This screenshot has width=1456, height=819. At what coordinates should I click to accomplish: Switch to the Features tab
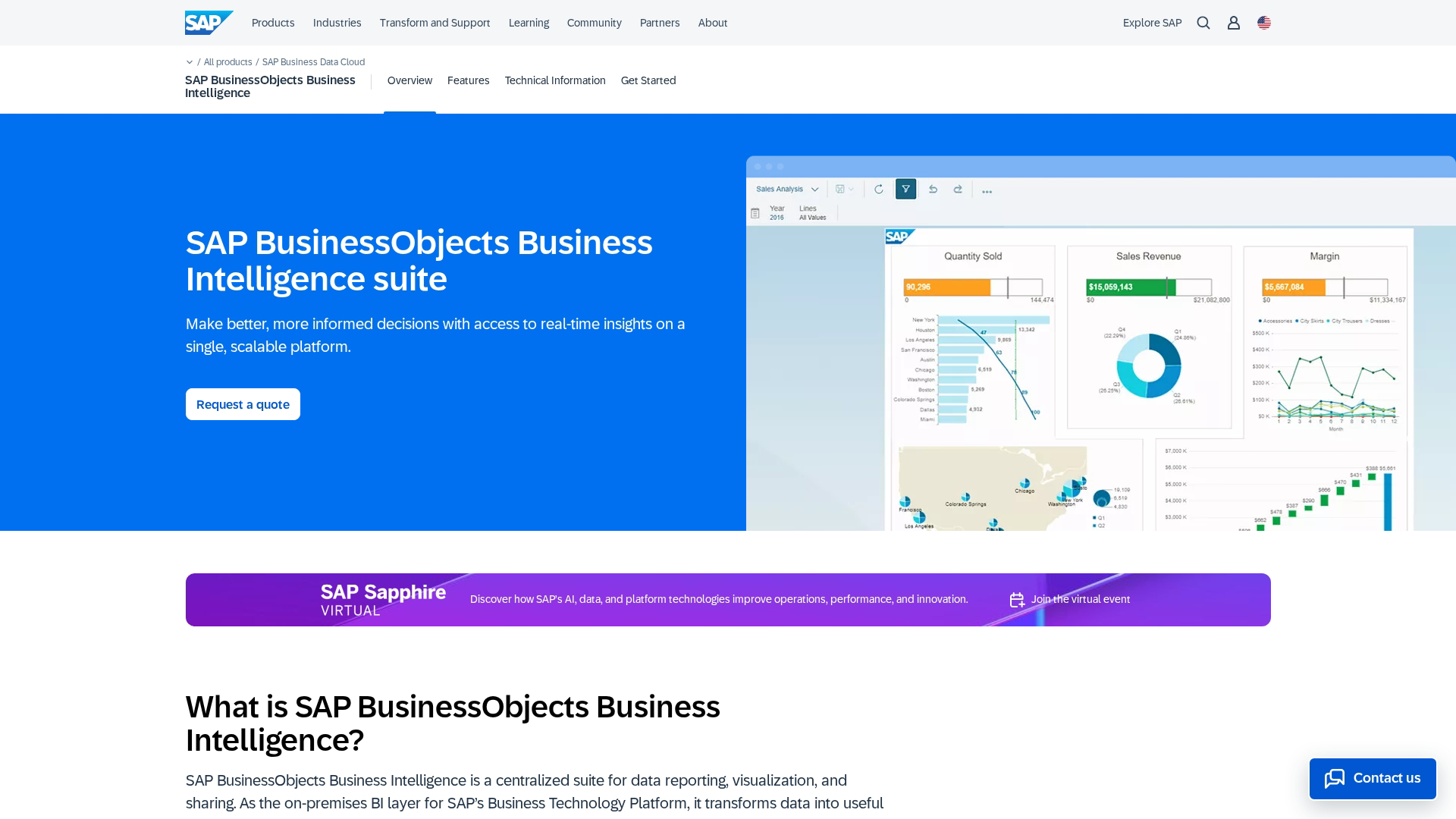(x=468, y=80)
